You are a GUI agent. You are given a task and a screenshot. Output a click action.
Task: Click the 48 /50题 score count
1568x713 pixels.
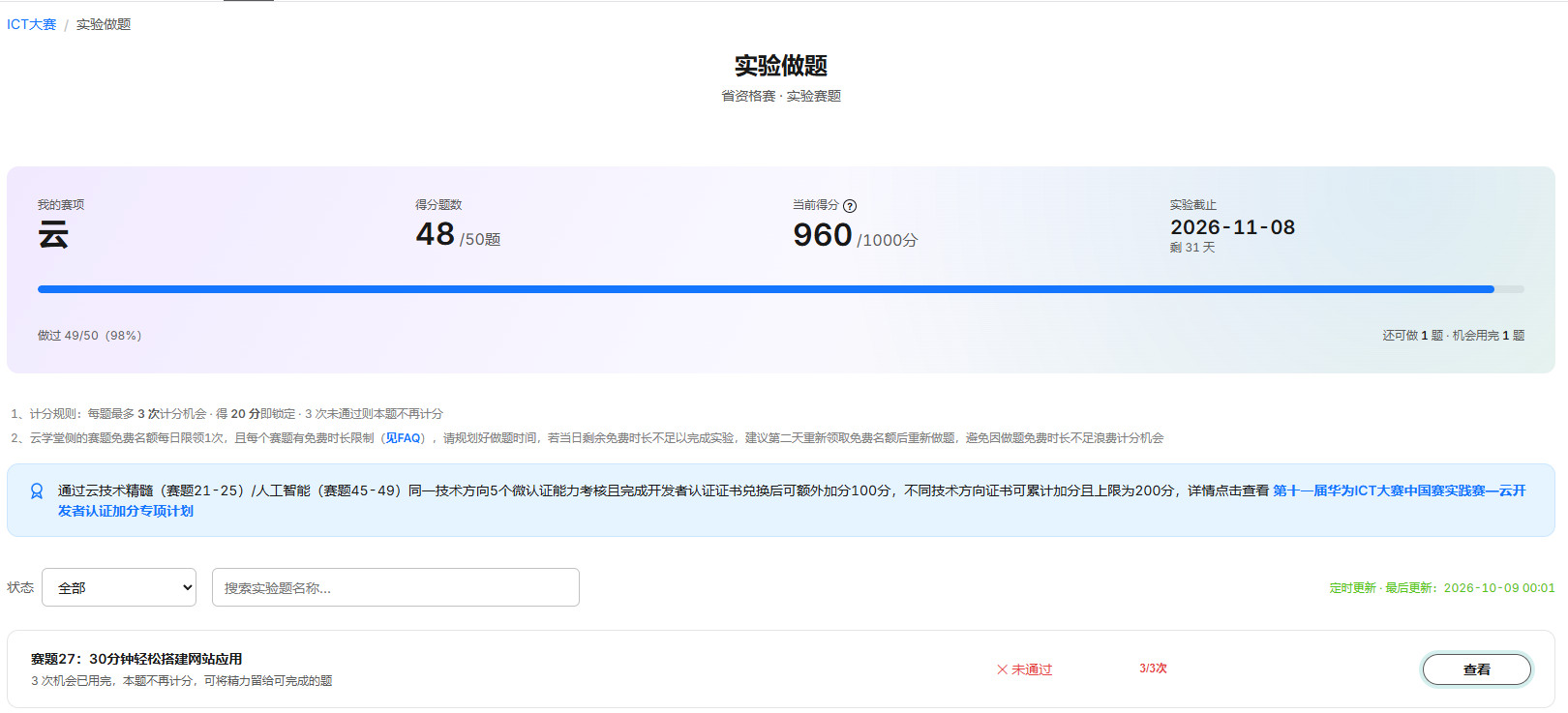pos(458,234)
